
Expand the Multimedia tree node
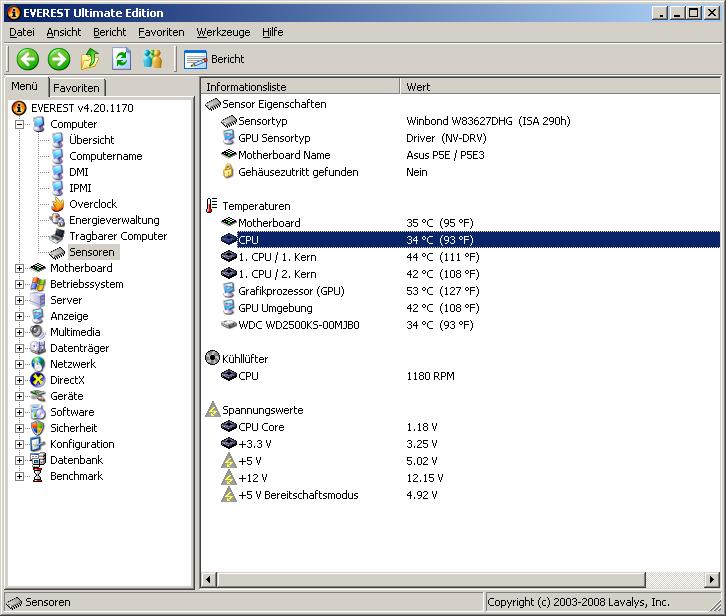[x=19, y=332]
